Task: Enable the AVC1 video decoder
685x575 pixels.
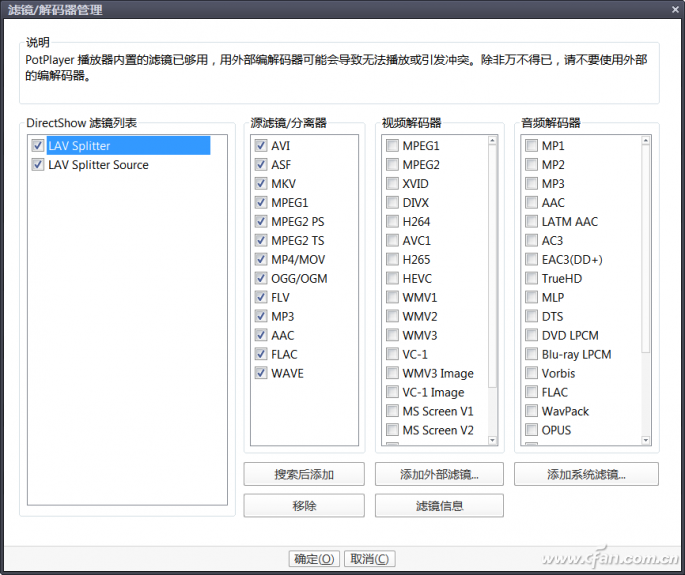Action: [x=392, y=240]
